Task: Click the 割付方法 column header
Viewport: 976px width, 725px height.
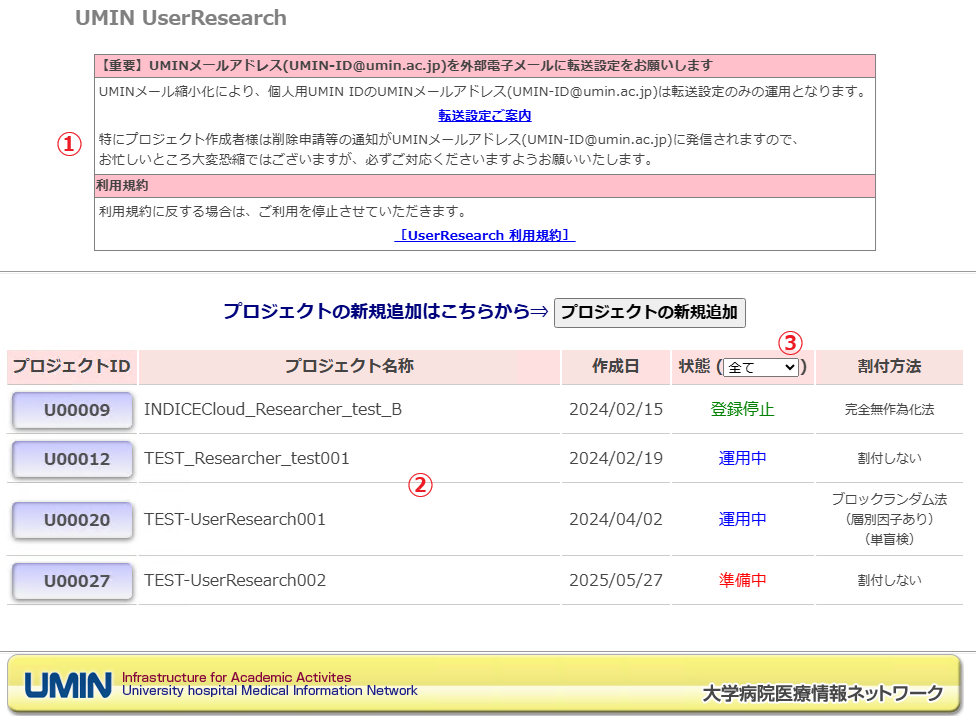Action: pos(889,367)
